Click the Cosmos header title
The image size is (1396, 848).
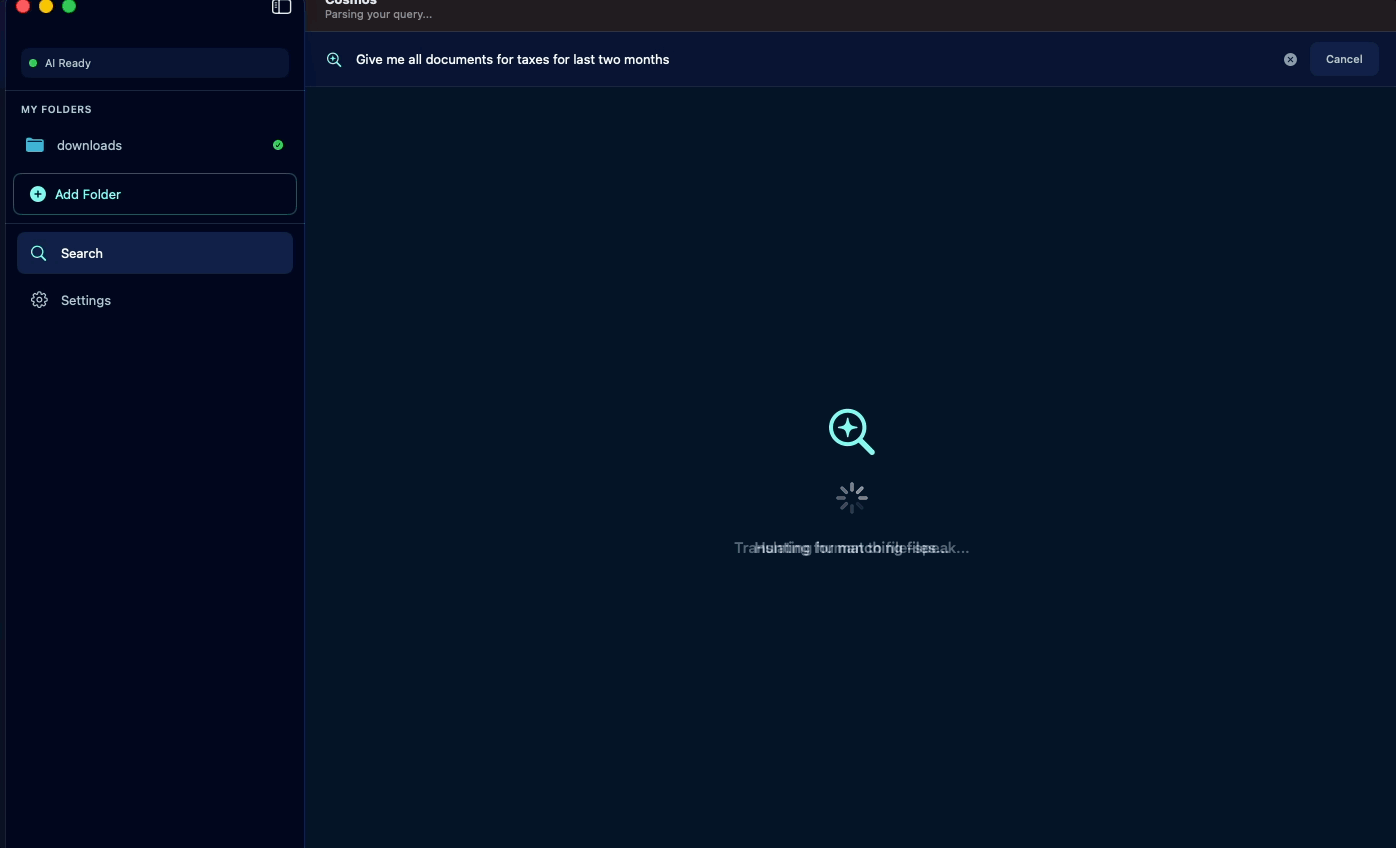click(350, 3)
